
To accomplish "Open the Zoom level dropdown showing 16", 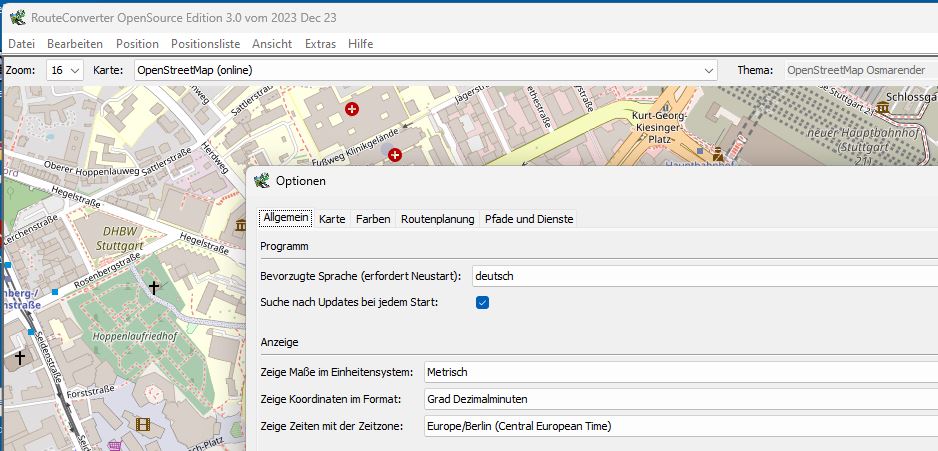I will point(66,70).
